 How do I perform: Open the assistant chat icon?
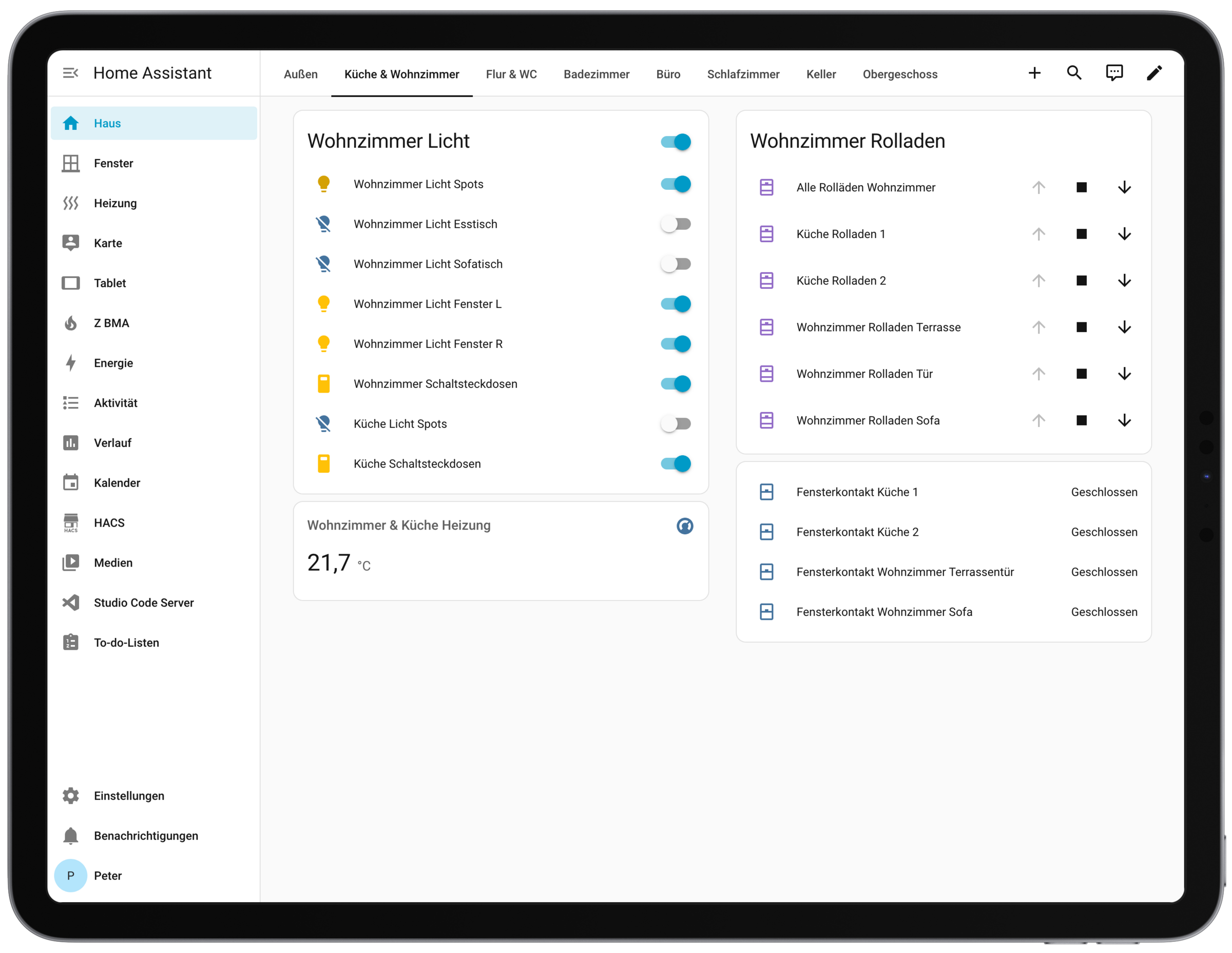[1114, 73]
